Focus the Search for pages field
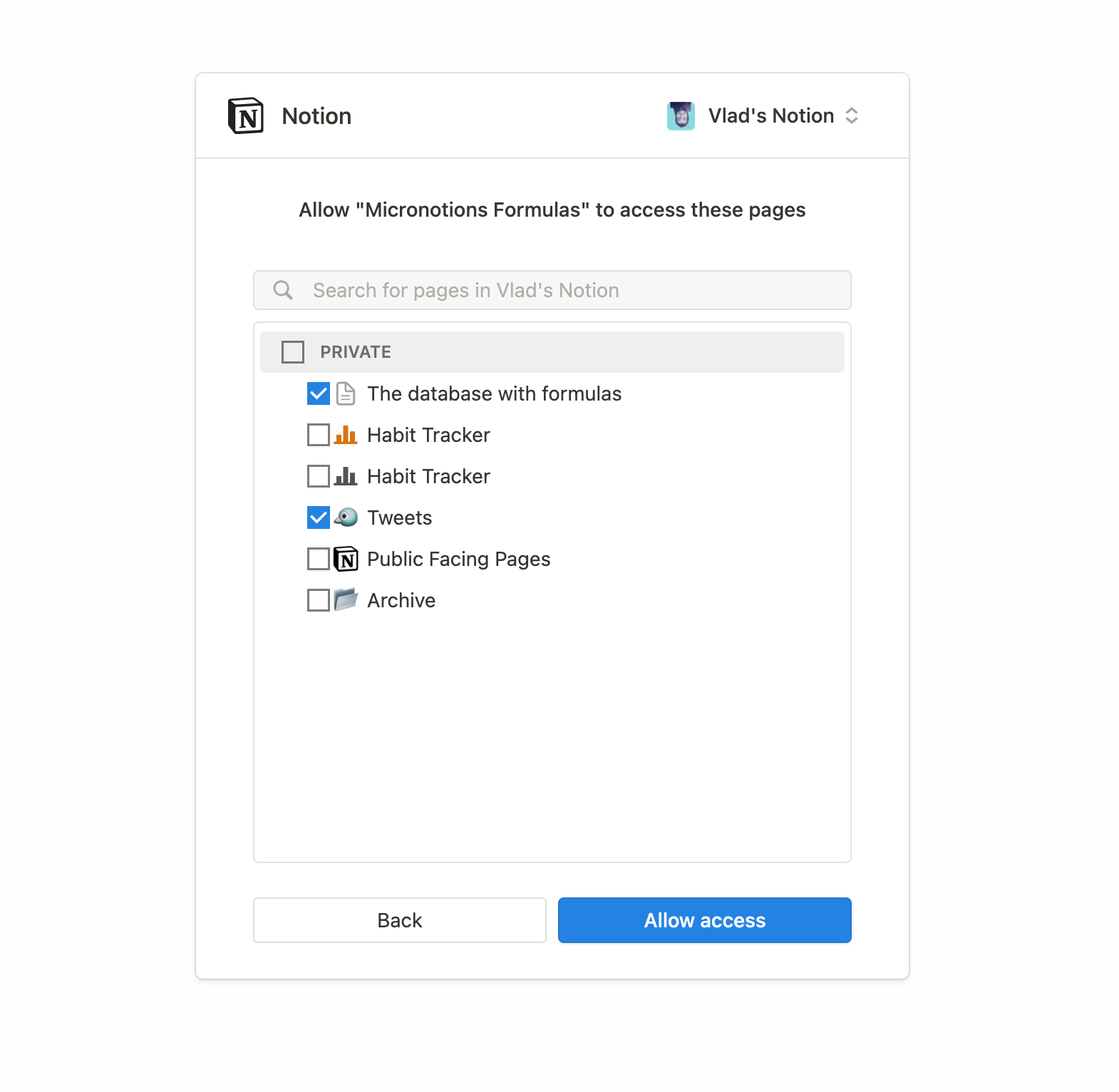 [x=552, y=290]
